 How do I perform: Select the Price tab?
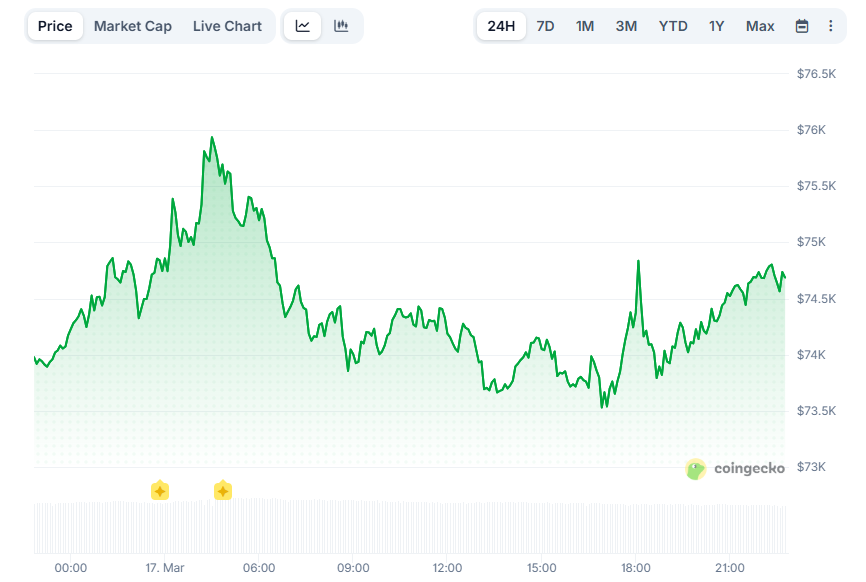pyautogui.click(x=55, y=26)
